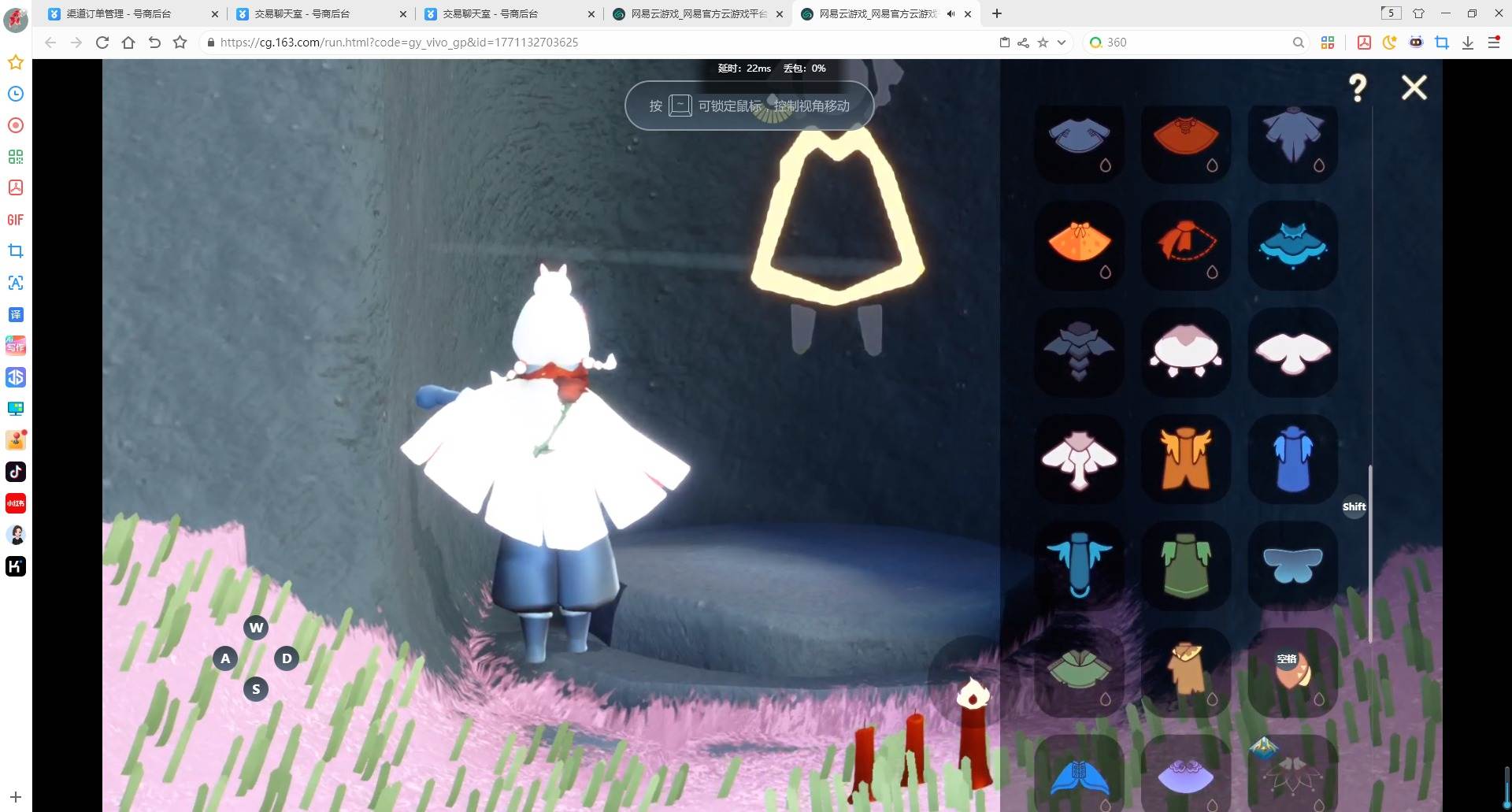Screen dimensions: 1512x812
Task: Go to browser home page
Action: click(x=128, y=43)
